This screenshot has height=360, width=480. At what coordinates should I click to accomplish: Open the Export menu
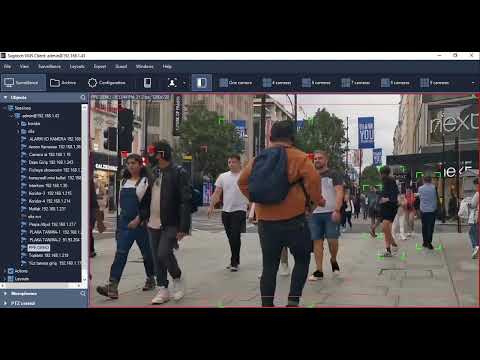[x=100, y=66]
